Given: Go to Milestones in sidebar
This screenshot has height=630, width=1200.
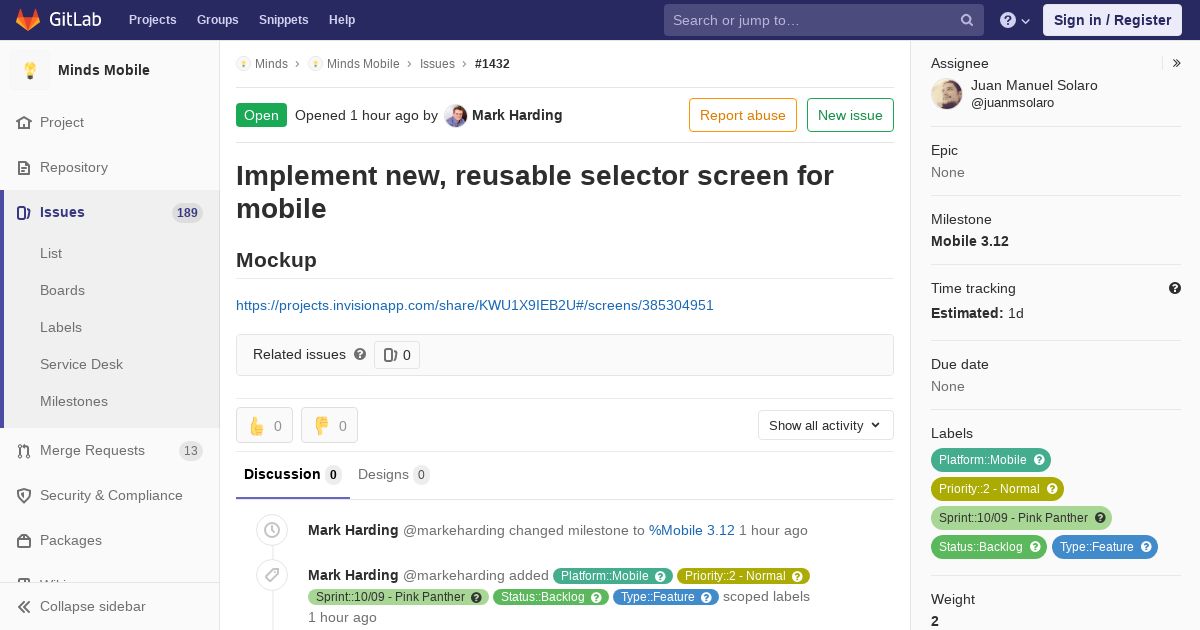Looking at the screenshot, I should [74, 401].
